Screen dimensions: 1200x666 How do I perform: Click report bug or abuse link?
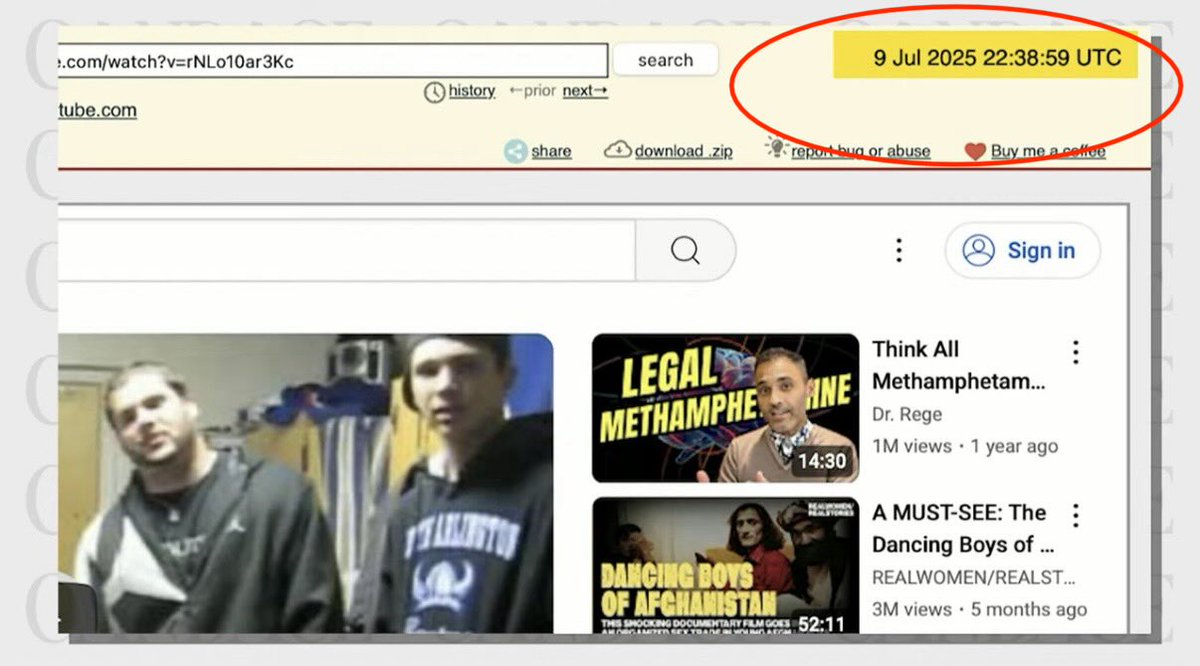[x=861, y=151]
